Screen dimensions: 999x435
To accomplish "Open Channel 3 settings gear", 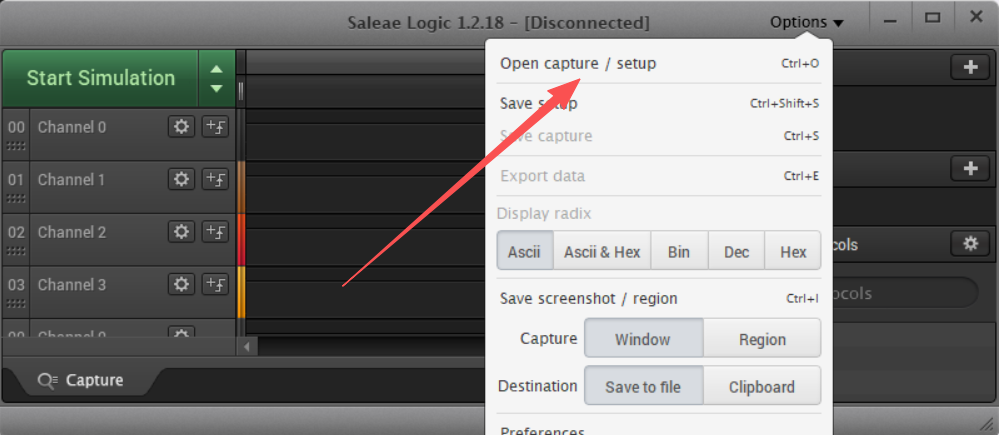I will pyautogui.click(x=181, y=284).
